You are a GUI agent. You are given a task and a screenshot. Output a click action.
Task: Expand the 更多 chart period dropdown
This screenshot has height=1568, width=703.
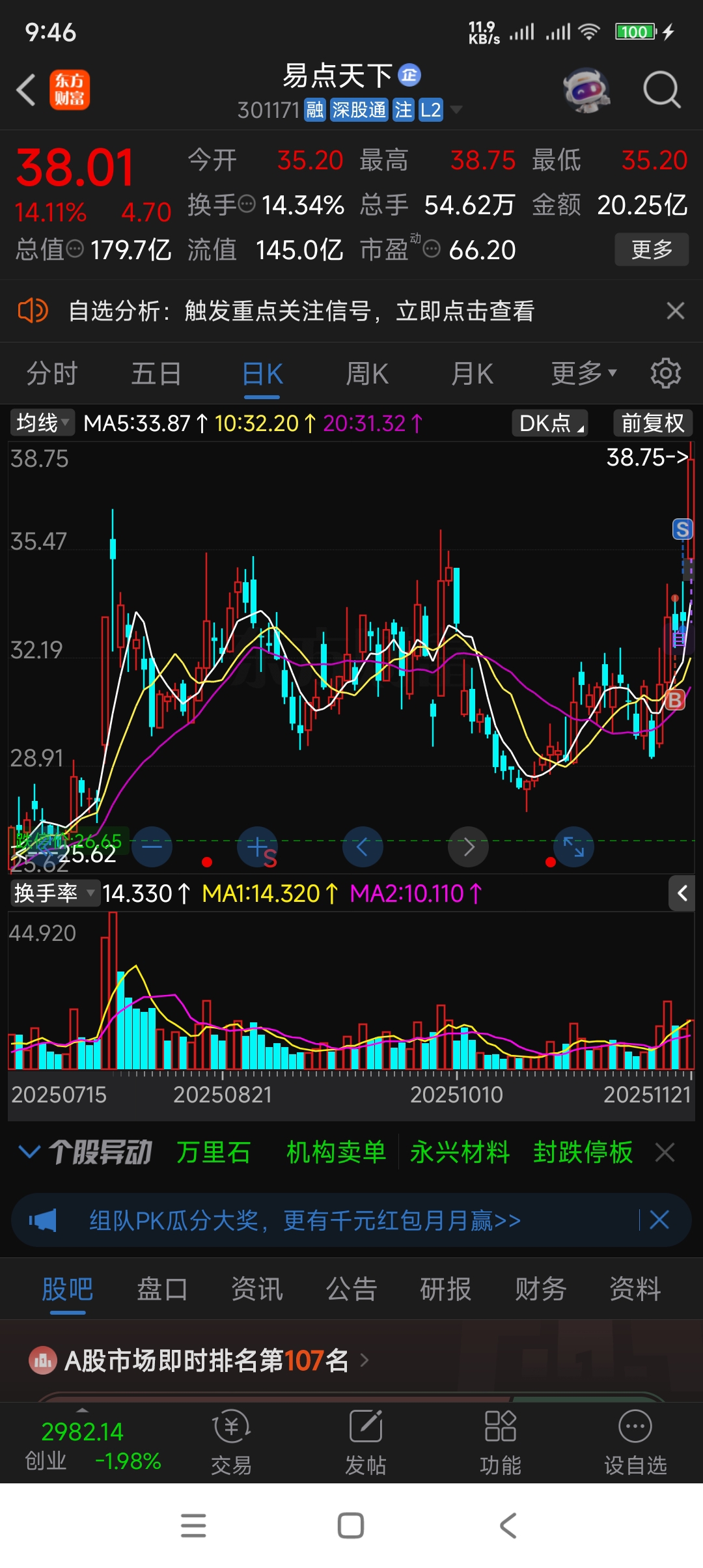[584, 373]
